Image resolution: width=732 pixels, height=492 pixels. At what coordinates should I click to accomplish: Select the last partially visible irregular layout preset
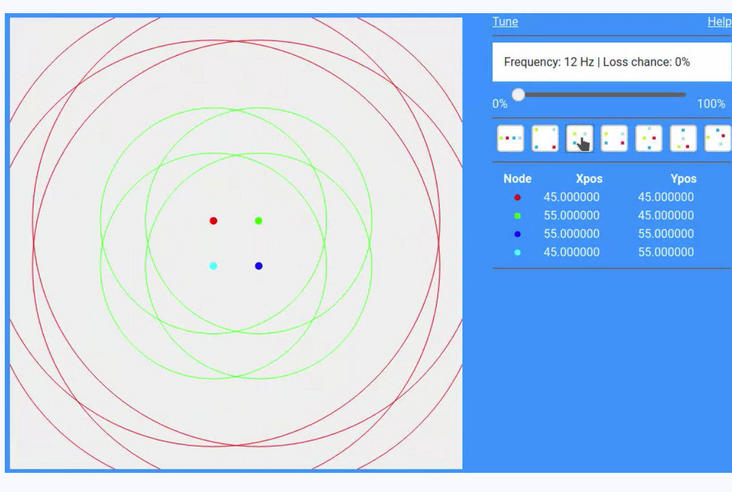(718, 138)
